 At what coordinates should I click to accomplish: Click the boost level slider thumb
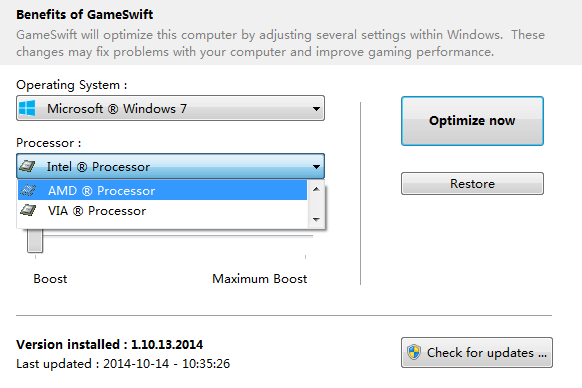click(x=35, y=241)
